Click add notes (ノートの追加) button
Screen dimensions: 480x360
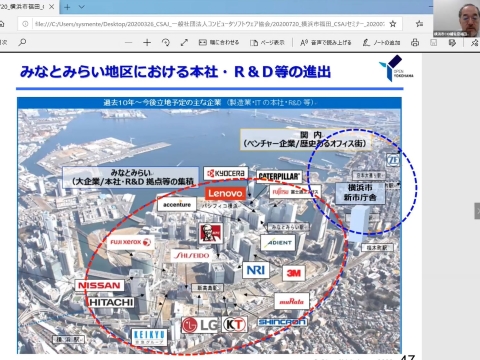point(382,43)
